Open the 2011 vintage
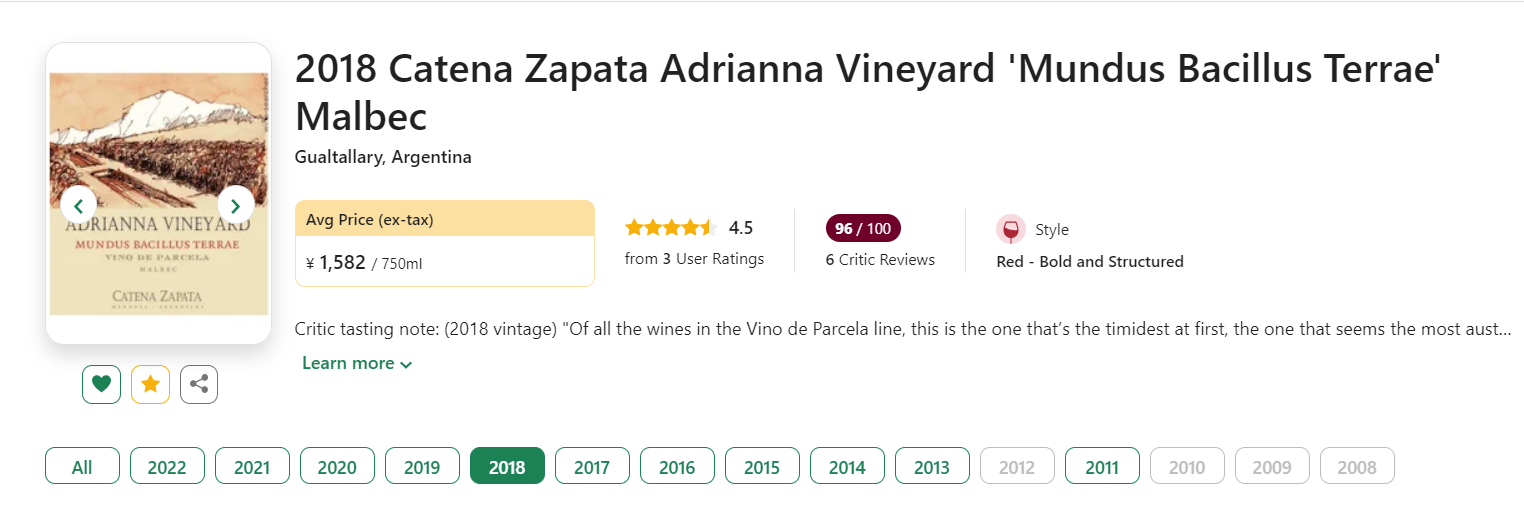The width and height of the screenshot is (1524, 520). click(x=1102, y=466)
